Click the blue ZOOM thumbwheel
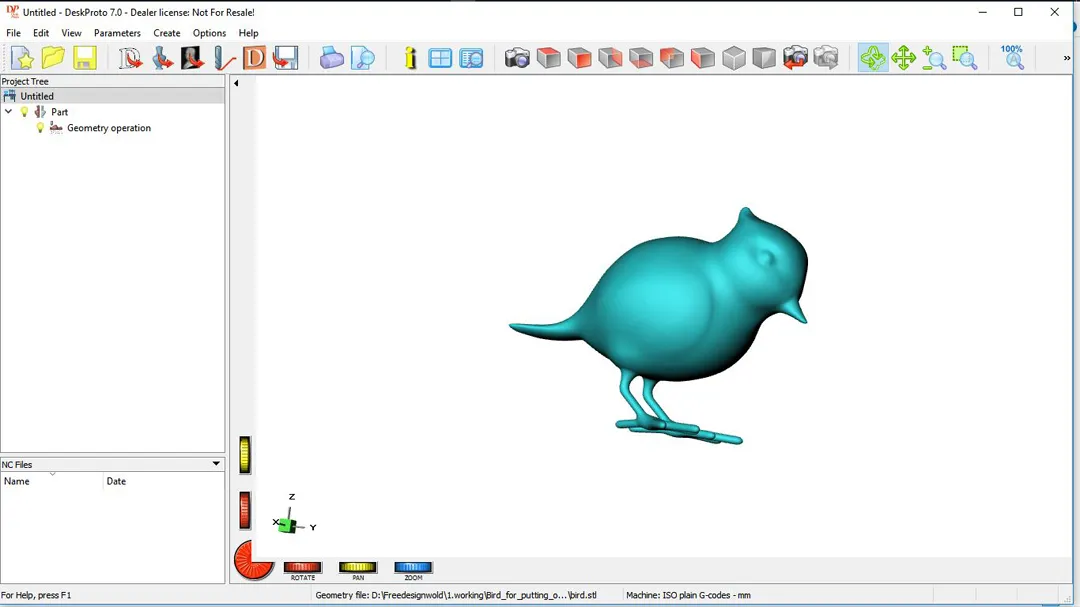 tap(413, 568)
